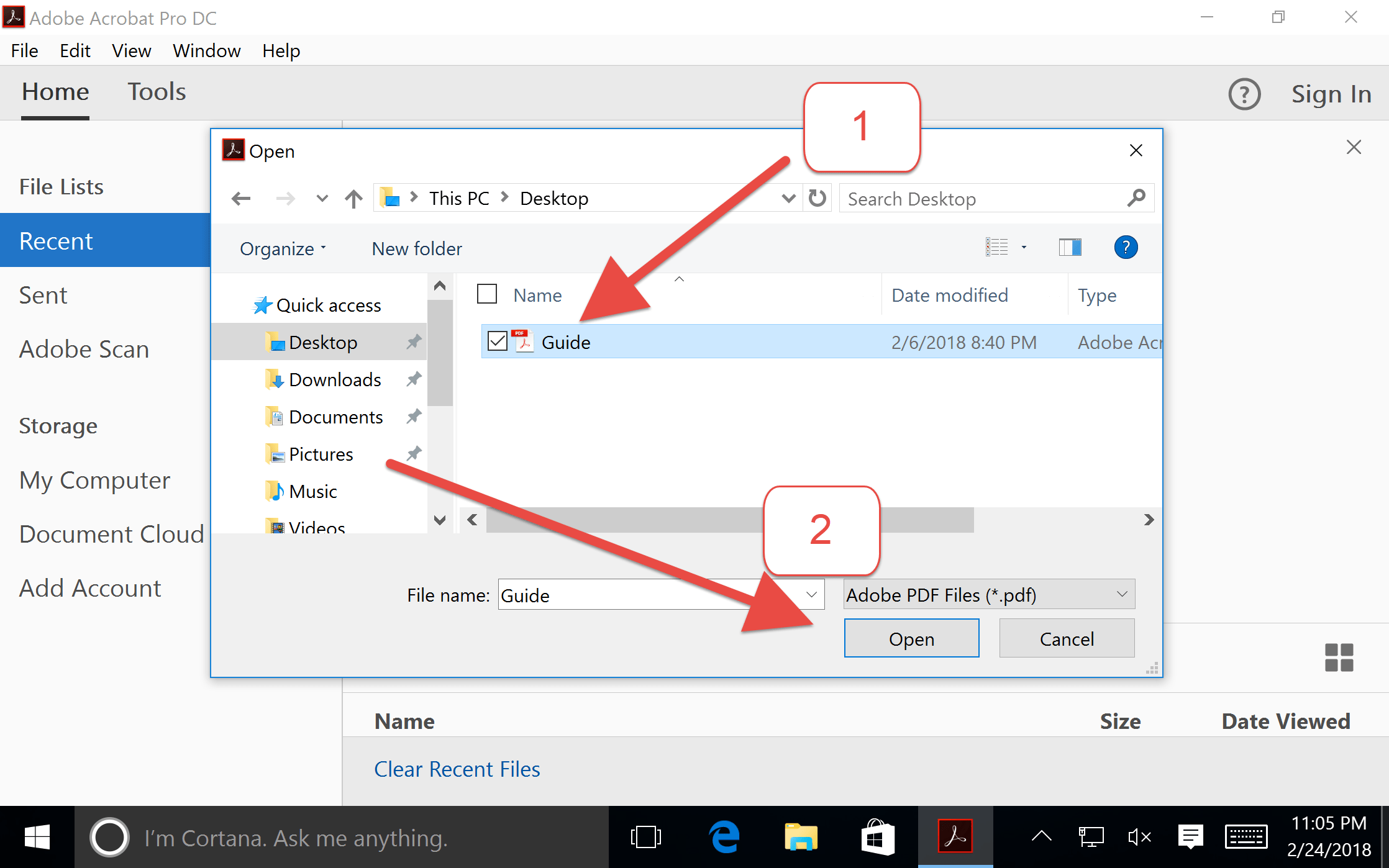Refresh the Desktop folder listing
Screen dimensions: 1389x868
click(817, 199)
